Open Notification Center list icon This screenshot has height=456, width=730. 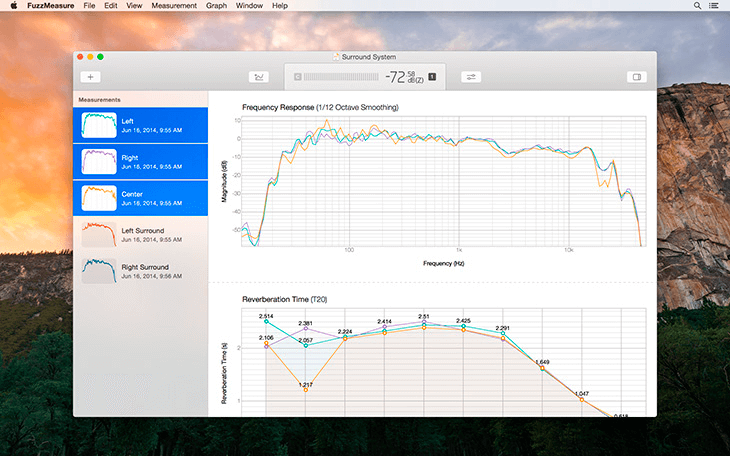(713, 6)
